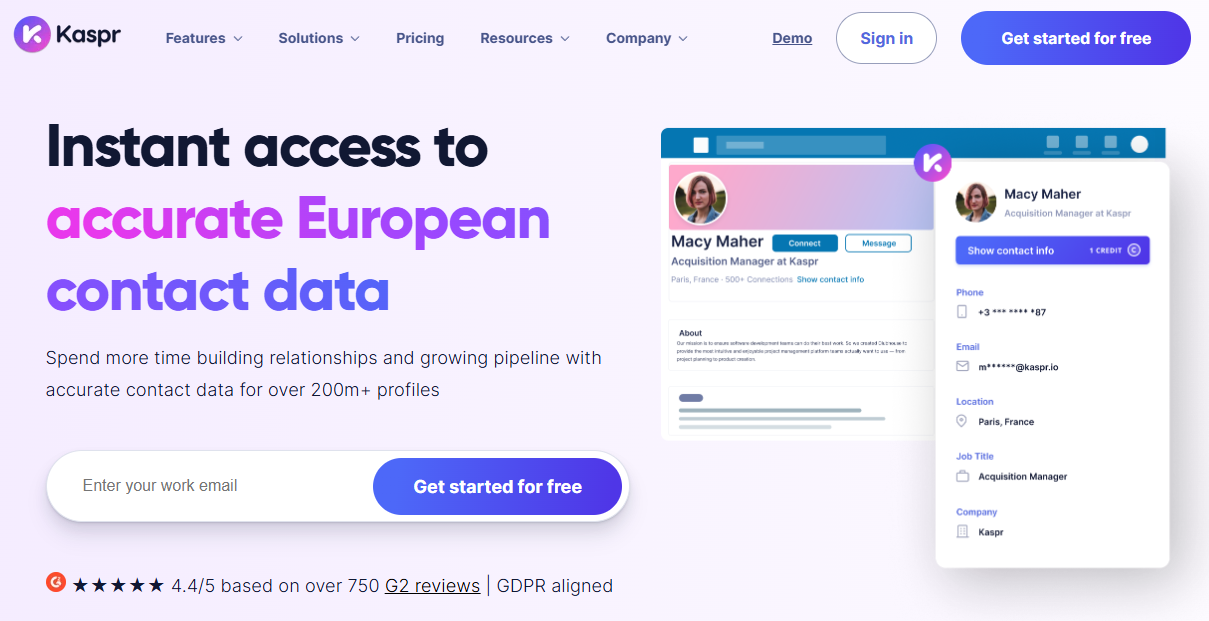
Task: Click the location pin icon beside Paris, France
Action: point(962,421)
